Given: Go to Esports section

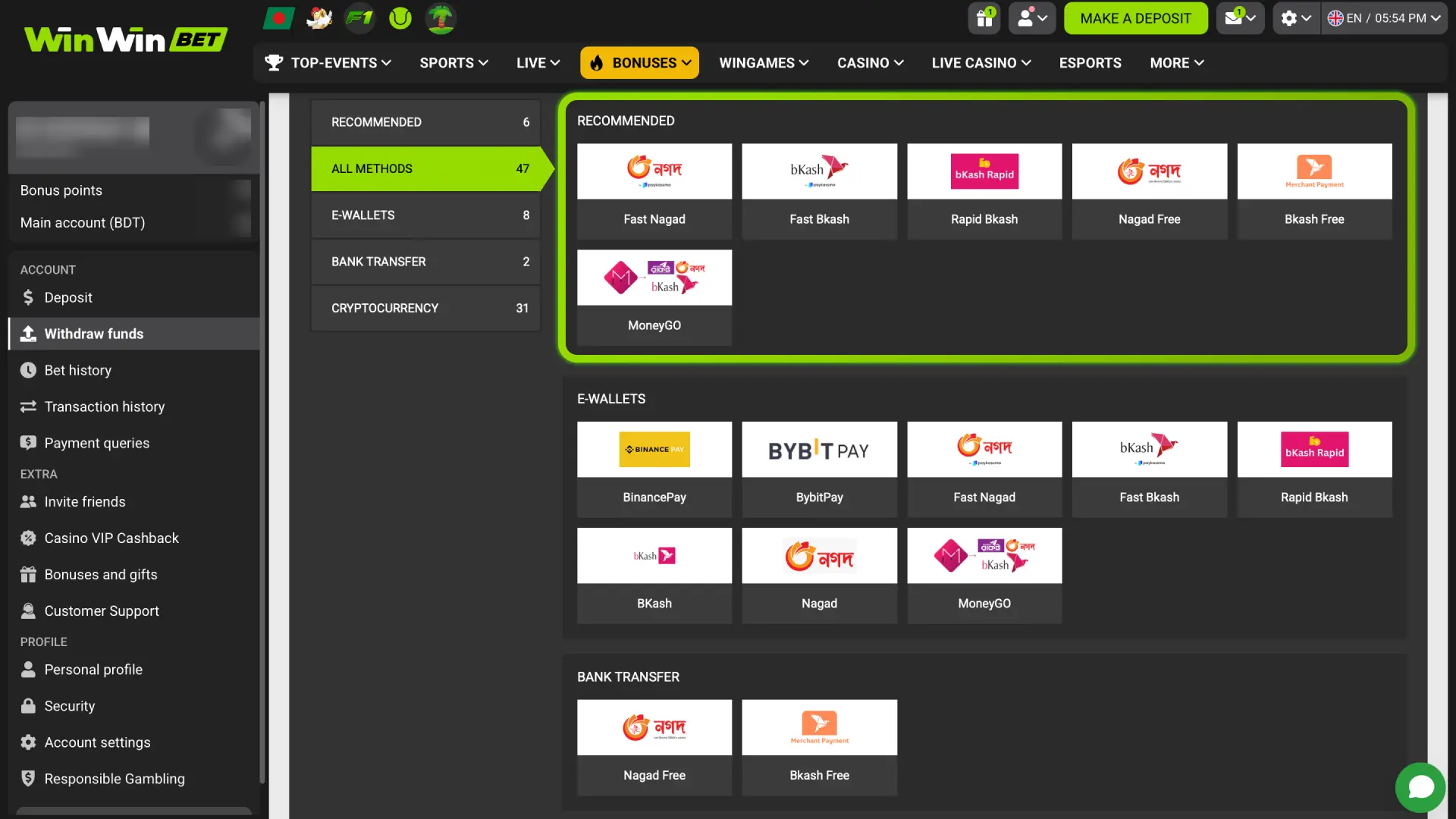Looking at the screenshot, I should point(1090,63).
